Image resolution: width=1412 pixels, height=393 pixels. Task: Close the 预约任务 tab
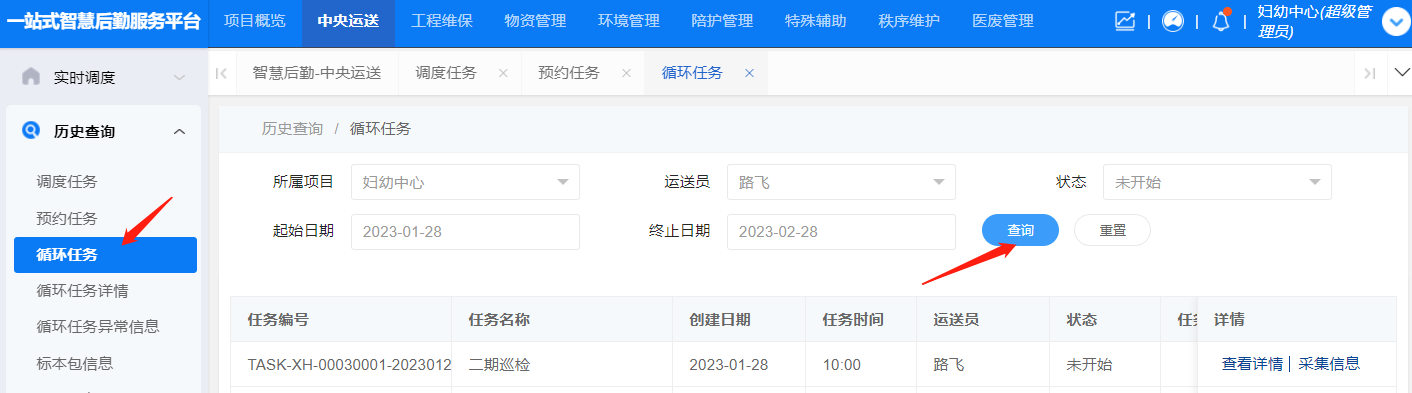[x=626, y=73]
